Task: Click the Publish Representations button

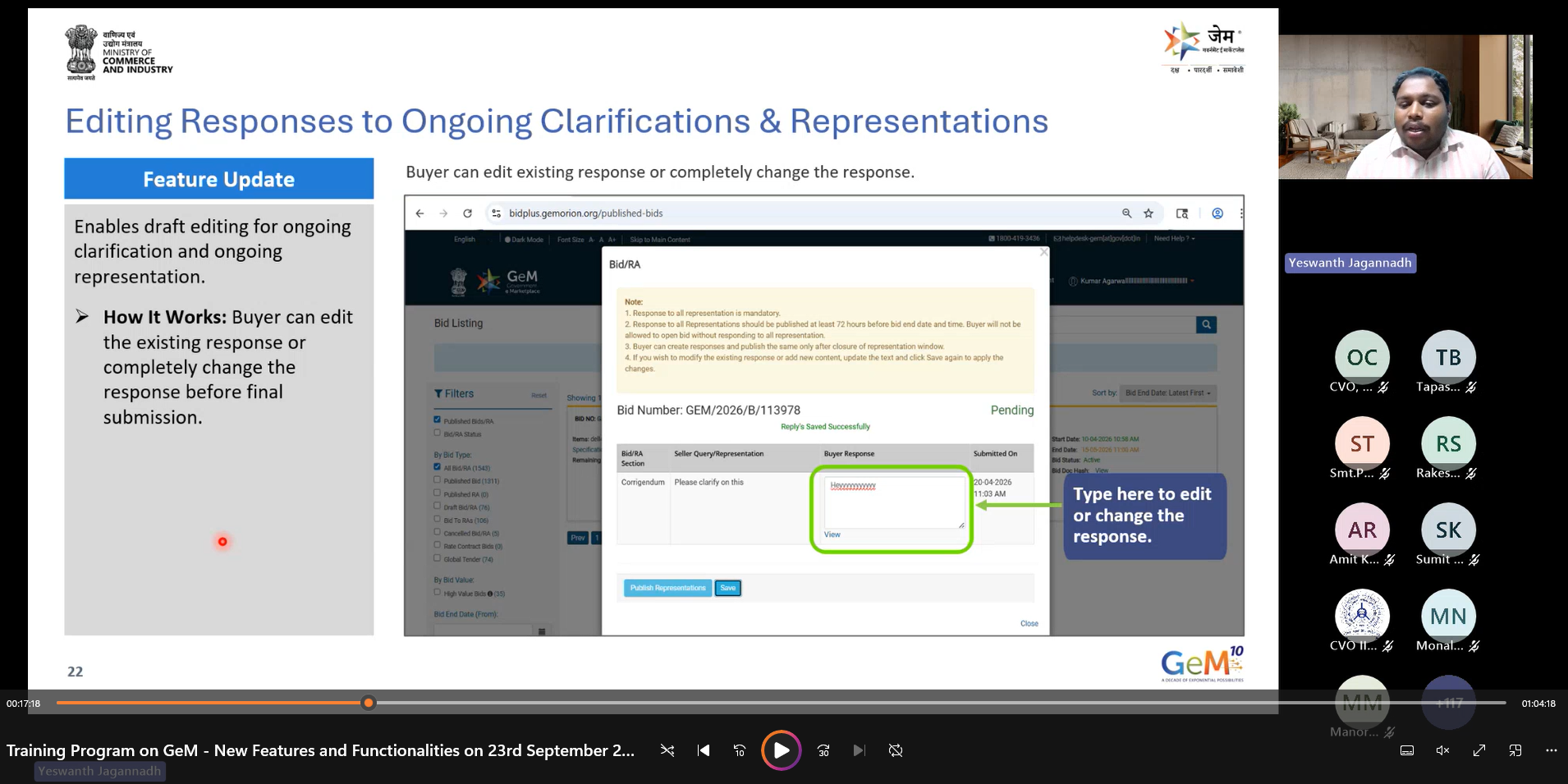Action: 668,588
